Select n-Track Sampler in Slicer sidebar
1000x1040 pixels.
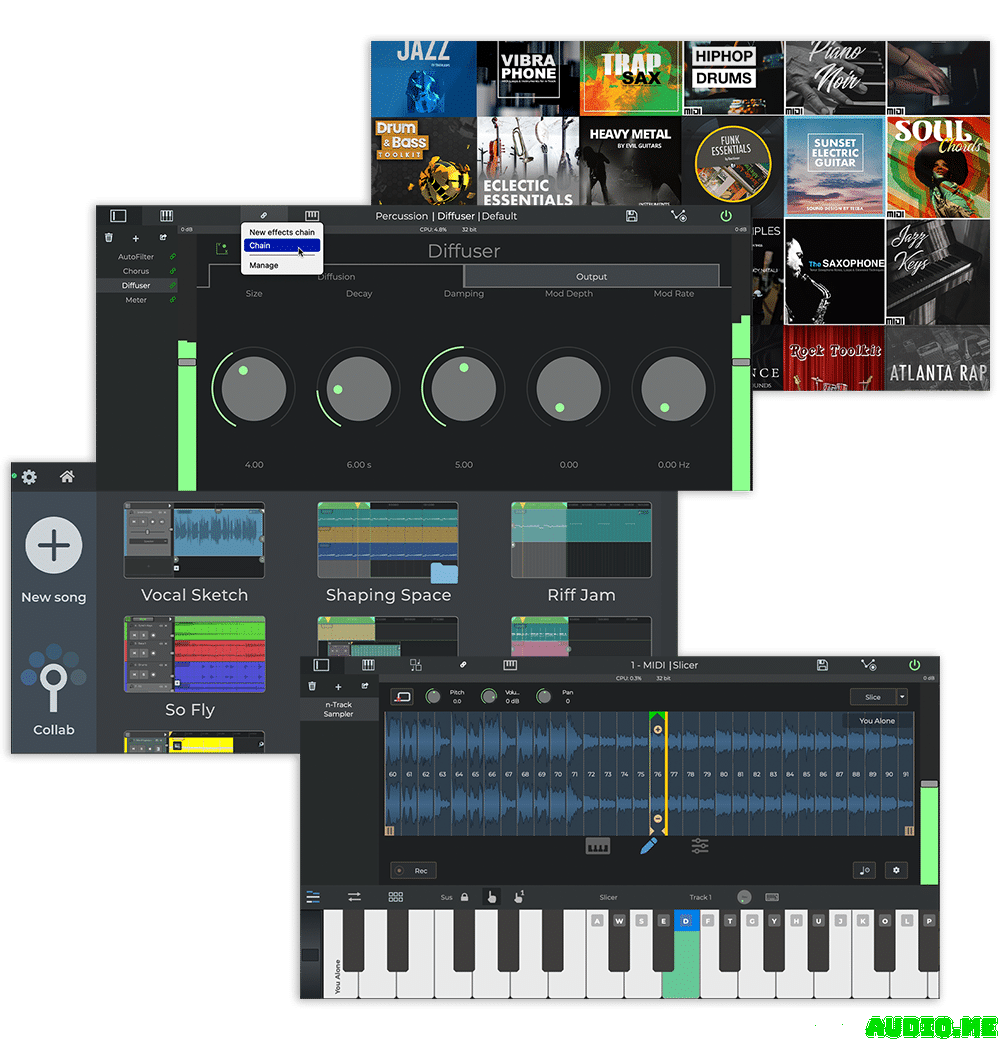(x=338, y=709)
